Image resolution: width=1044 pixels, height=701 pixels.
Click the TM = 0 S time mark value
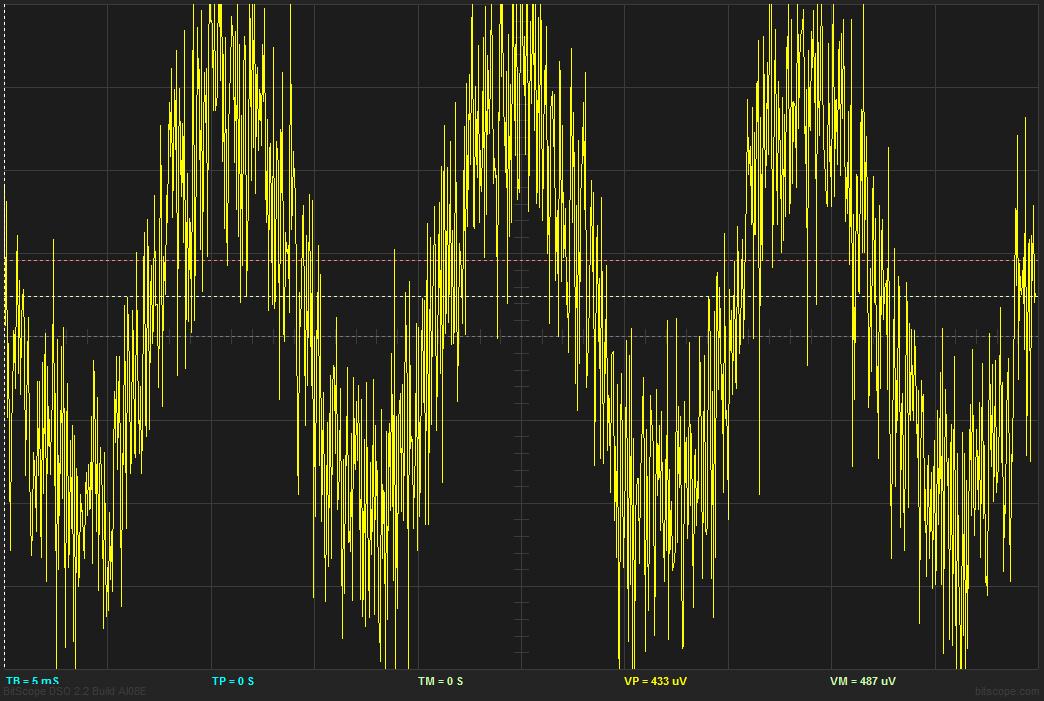point(440,681)
